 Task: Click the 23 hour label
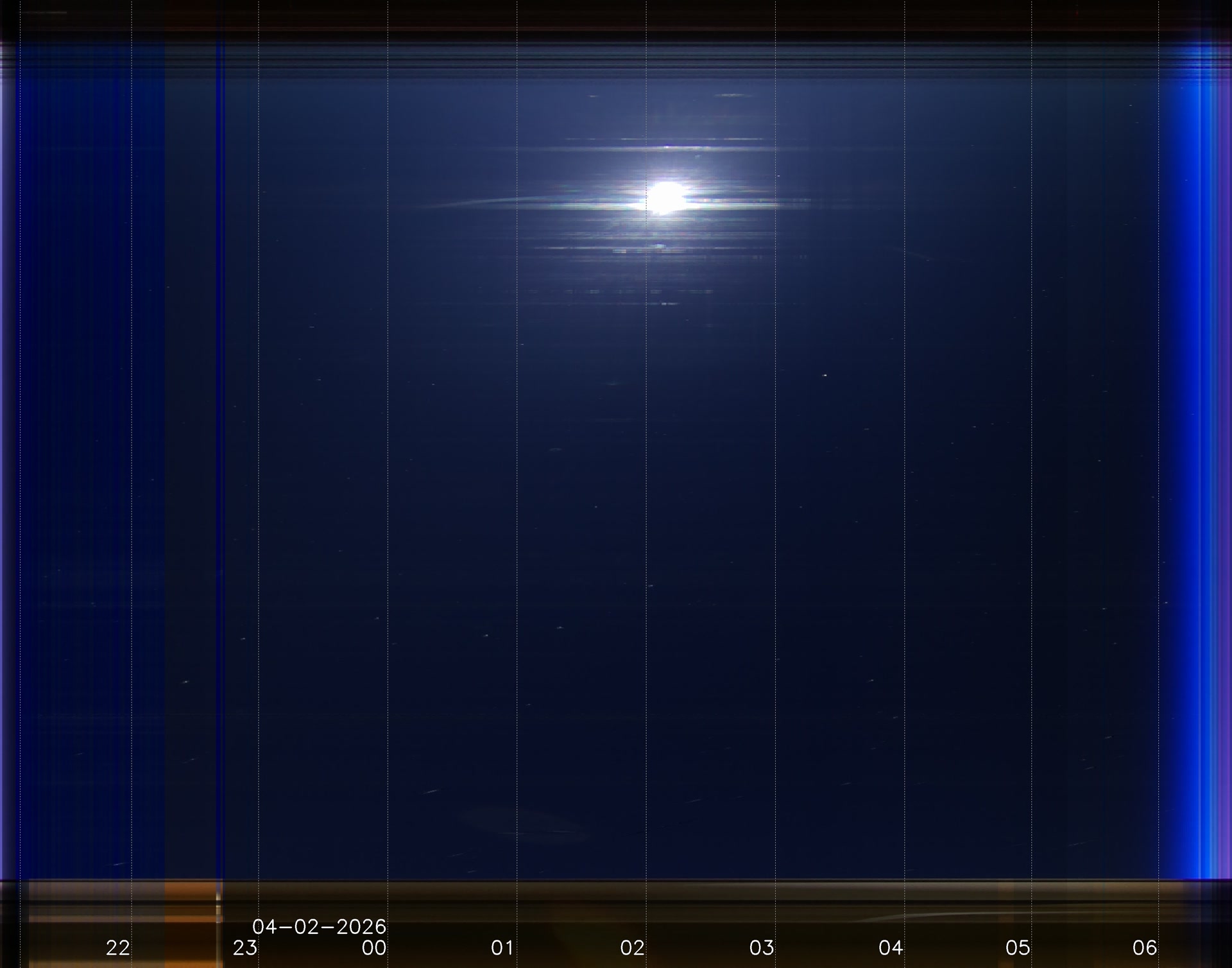coord(245,947)
